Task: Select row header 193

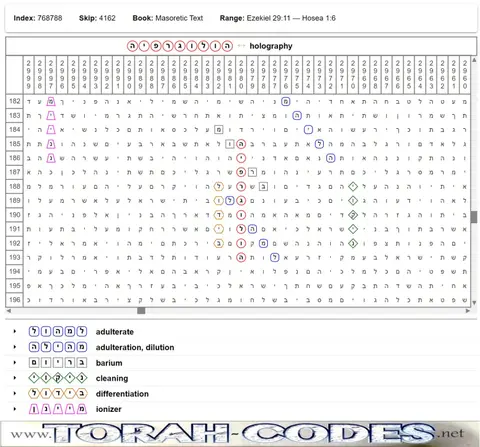Action: click(14, 257)
